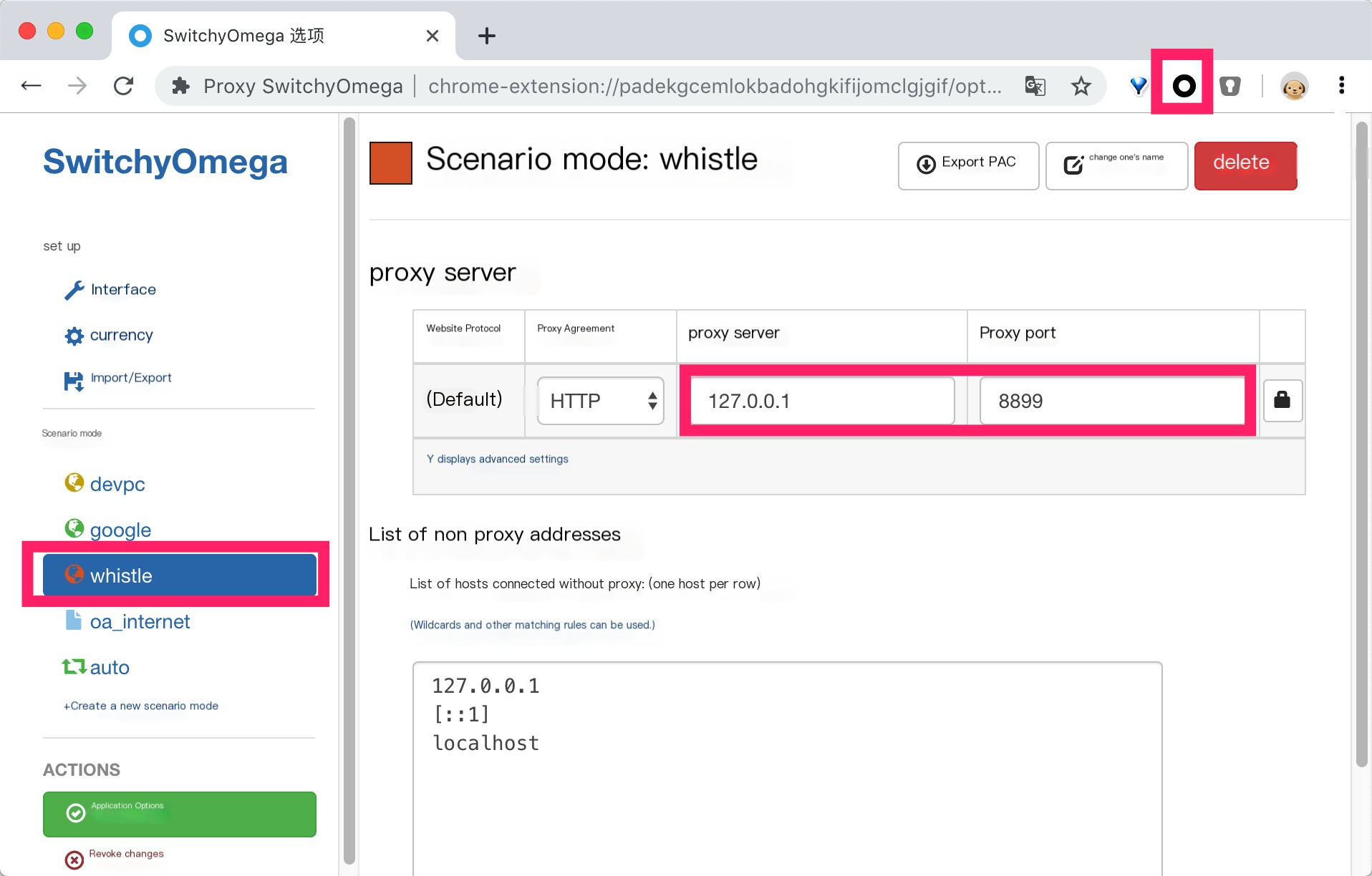Click the sidebar vertical scrollbar

coord(349,491)
